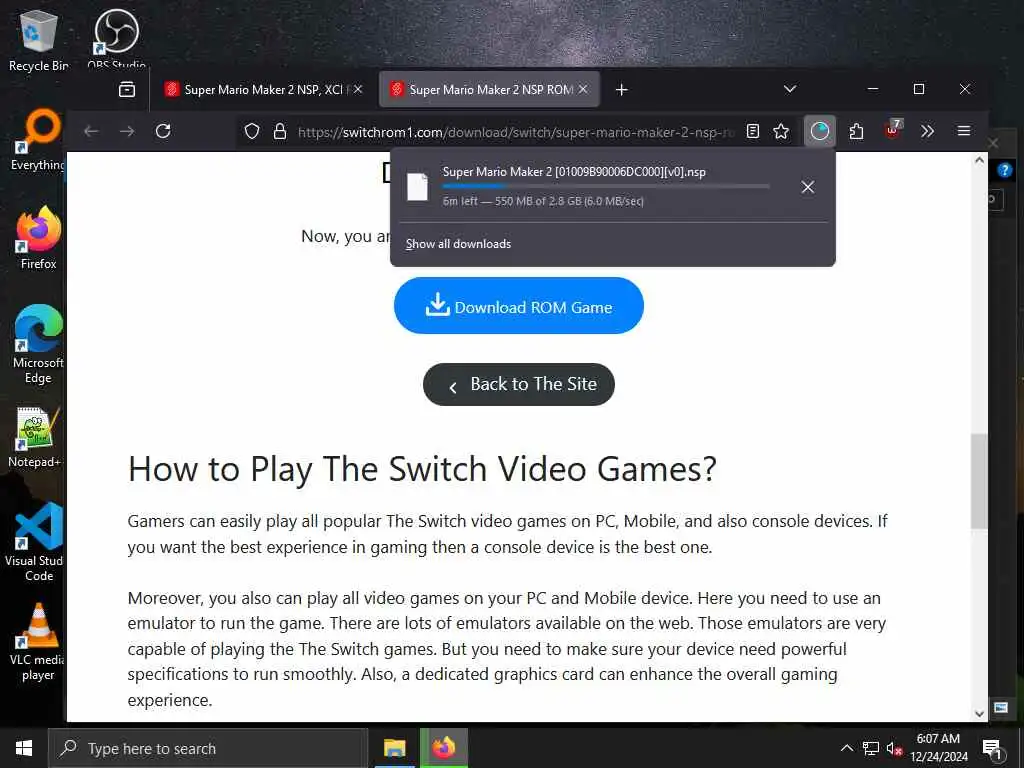
Task: Select the Recycle Bin desktop icon
Action: click(x=38, y=40)
